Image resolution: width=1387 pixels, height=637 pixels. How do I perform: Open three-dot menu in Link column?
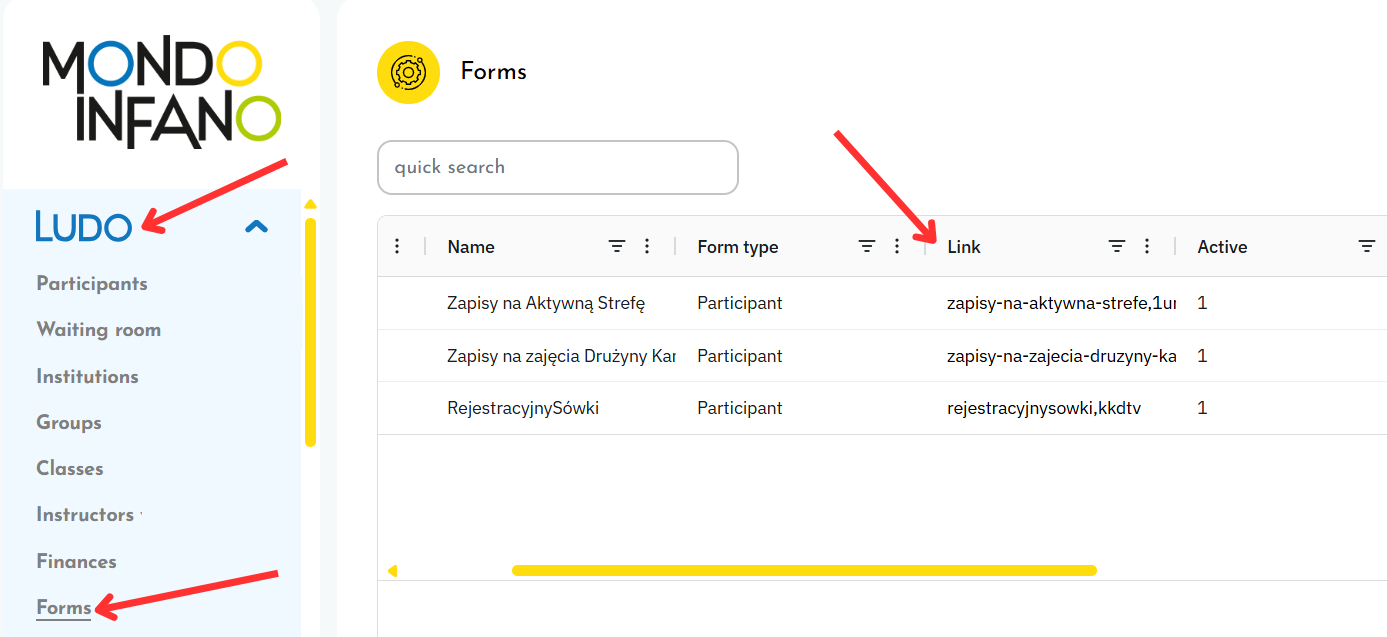click(1147, 246)
